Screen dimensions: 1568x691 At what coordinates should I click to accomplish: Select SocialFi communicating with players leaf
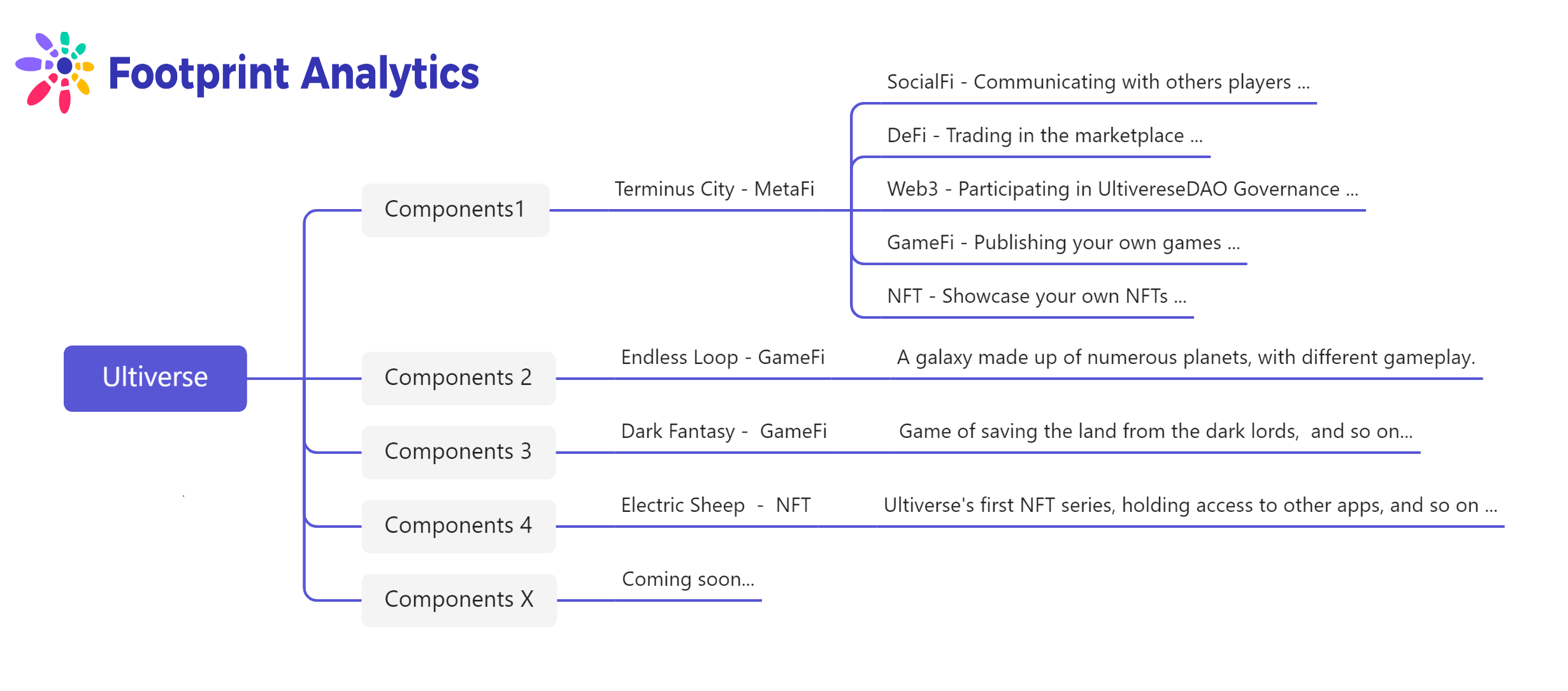click(x=1098, y=82)
